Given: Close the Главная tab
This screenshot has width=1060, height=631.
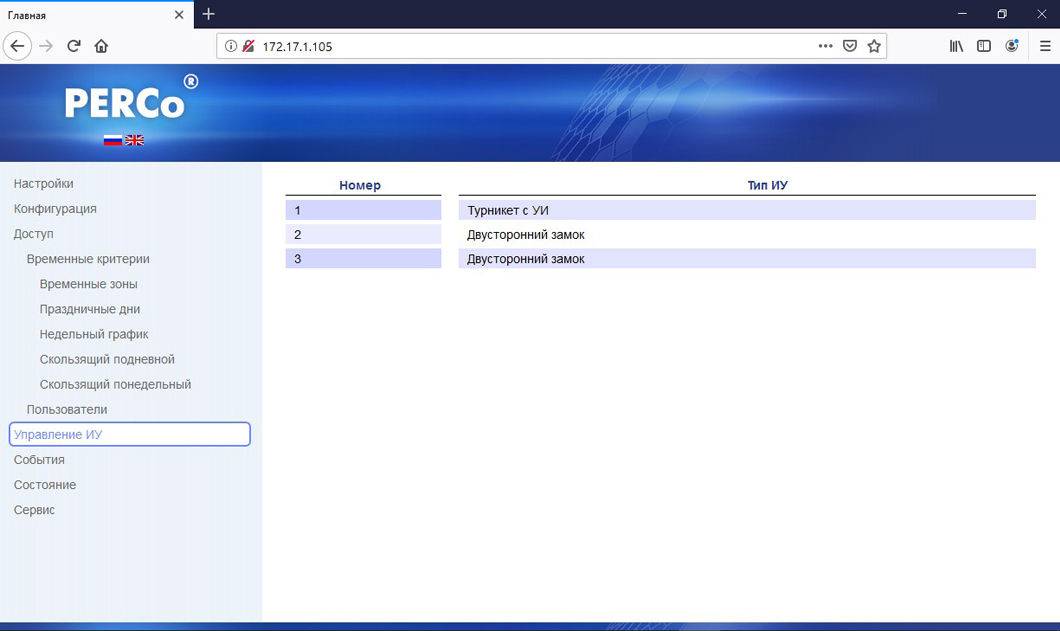Looking at the screenshot, I should (179, 15).
